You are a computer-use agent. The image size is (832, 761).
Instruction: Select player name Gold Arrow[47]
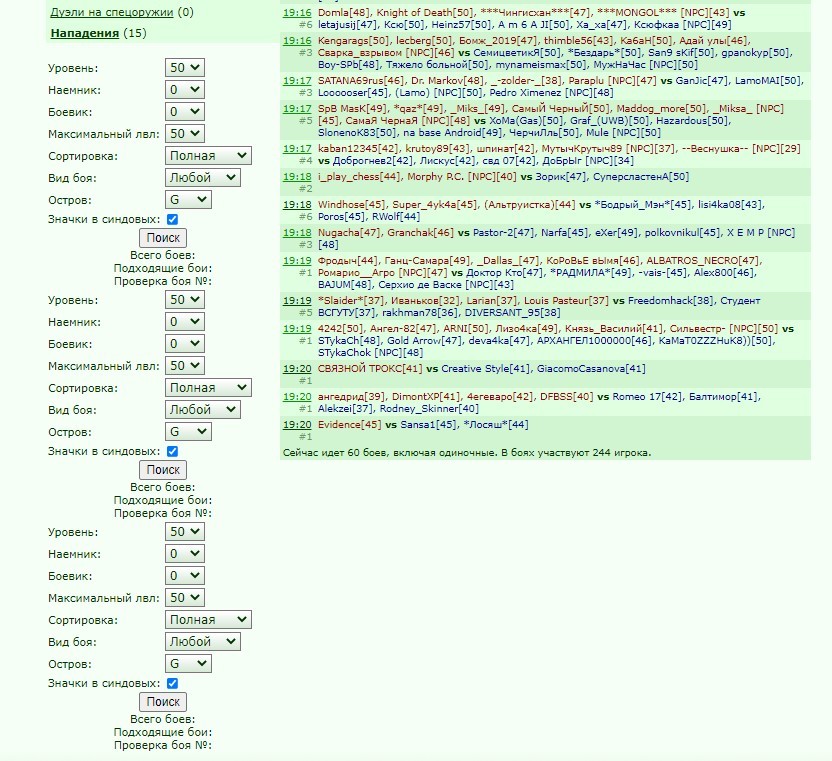pyautogui.click(x=424, y=340)
